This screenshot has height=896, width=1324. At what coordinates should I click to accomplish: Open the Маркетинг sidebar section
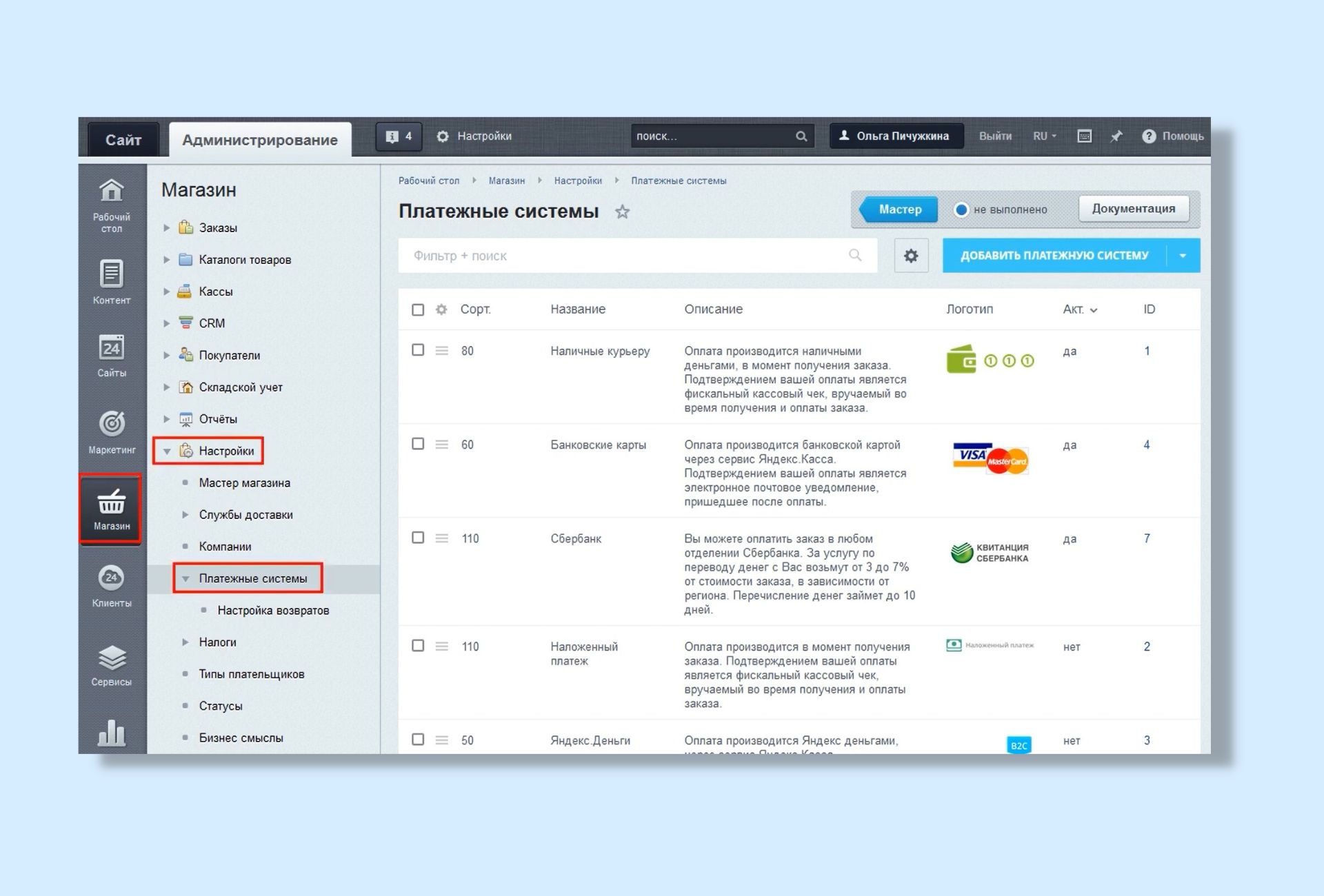tap(112, 431)
